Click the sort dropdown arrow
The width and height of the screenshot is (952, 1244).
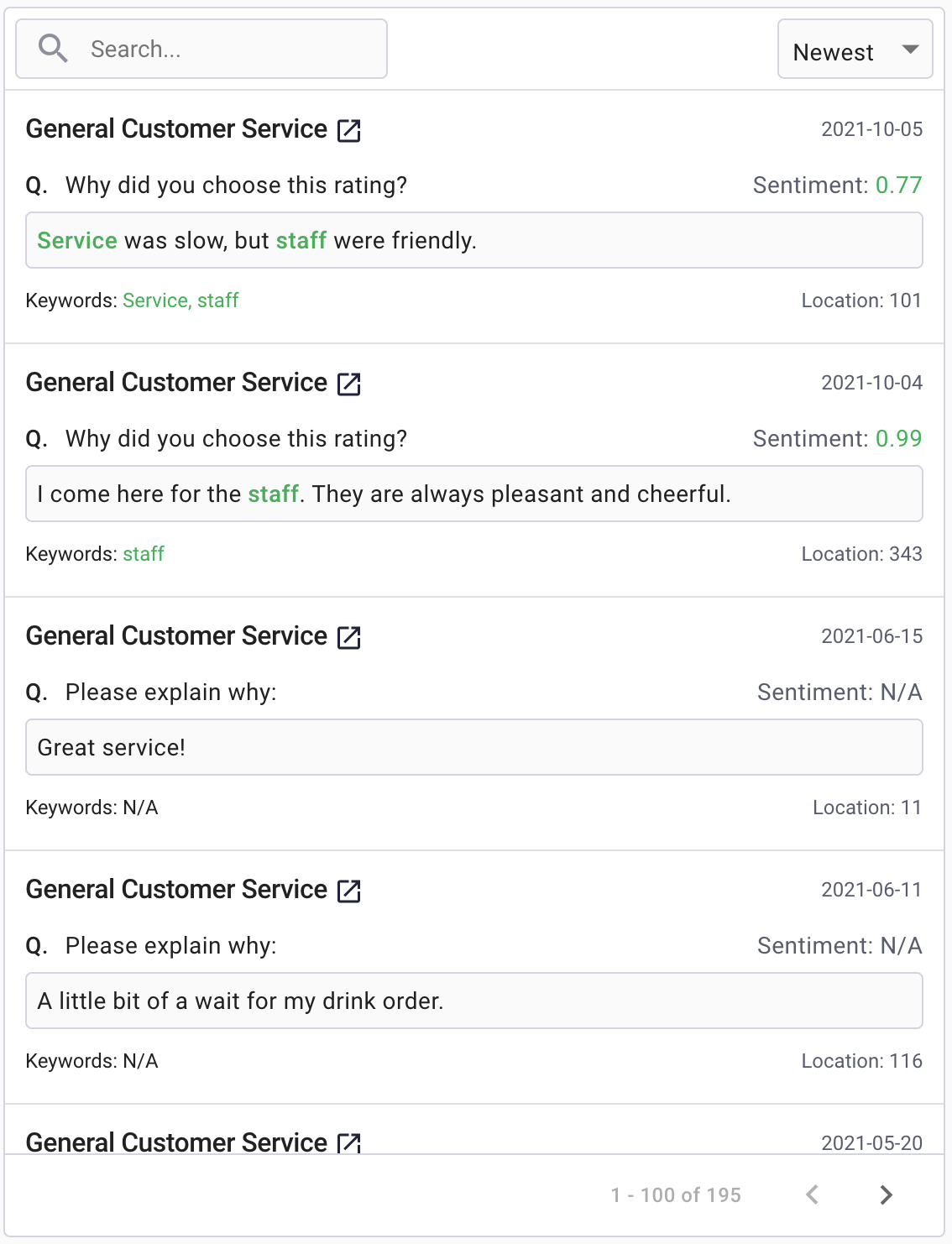(910, 50)
